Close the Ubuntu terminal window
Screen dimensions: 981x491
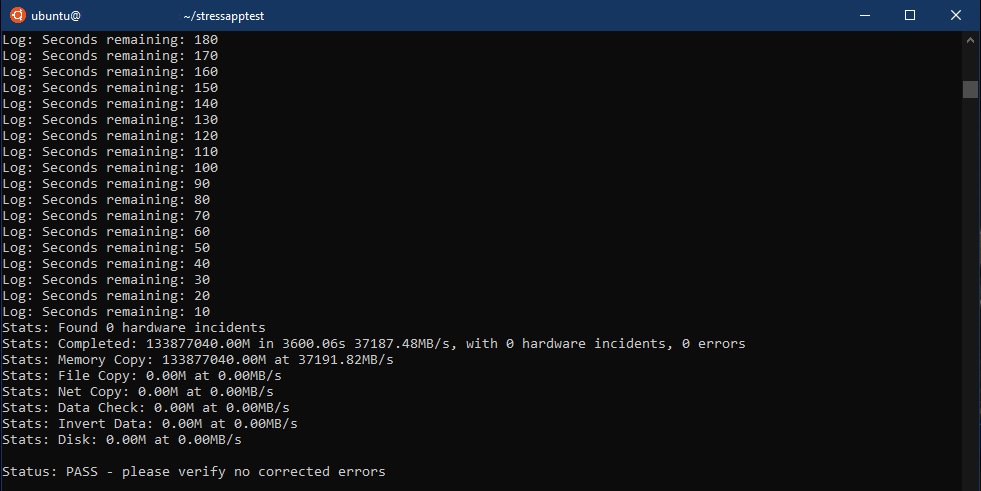click(955, 15)
